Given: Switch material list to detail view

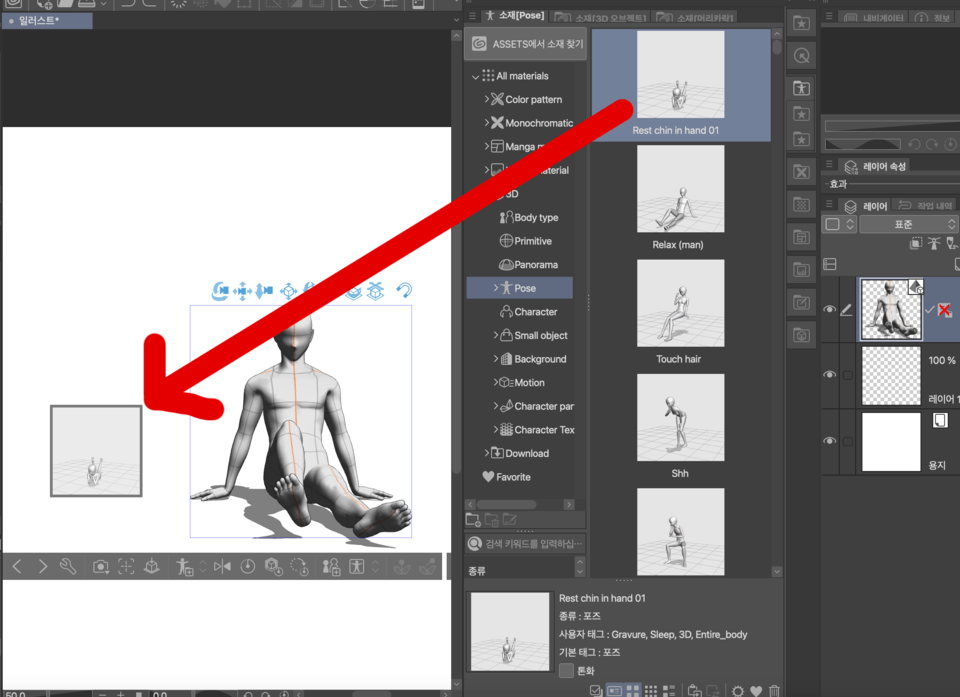Looking at the screenshot, I should pyautogui.click(x=669, y=691).
